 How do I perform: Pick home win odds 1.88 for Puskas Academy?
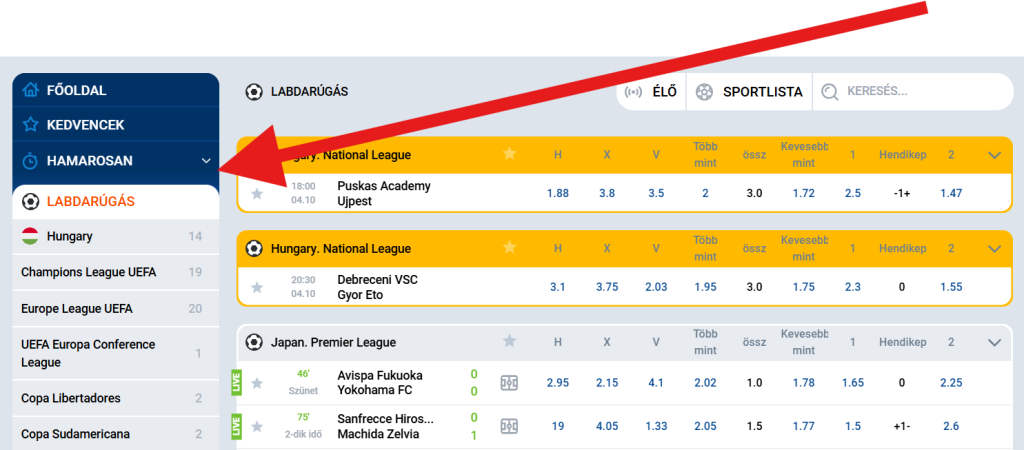[558, 193]
